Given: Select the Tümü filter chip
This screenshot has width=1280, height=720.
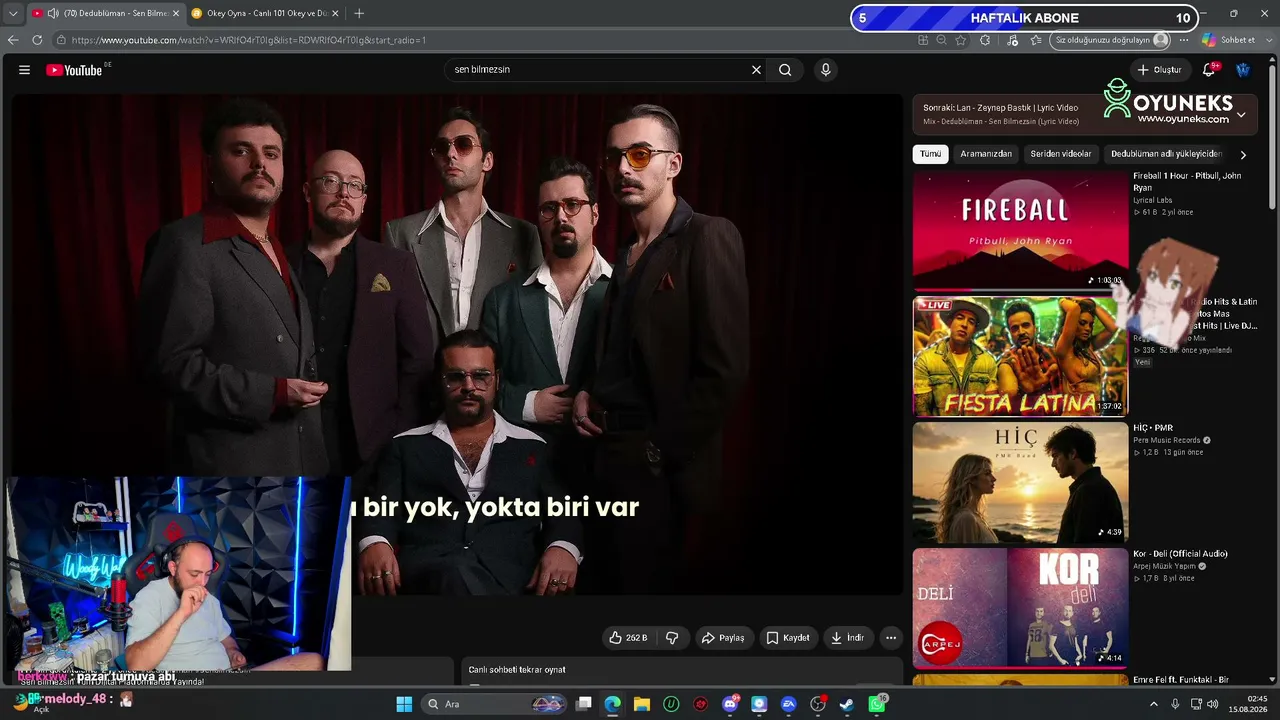Looking at the screenshot, I should tap(930, 154).
